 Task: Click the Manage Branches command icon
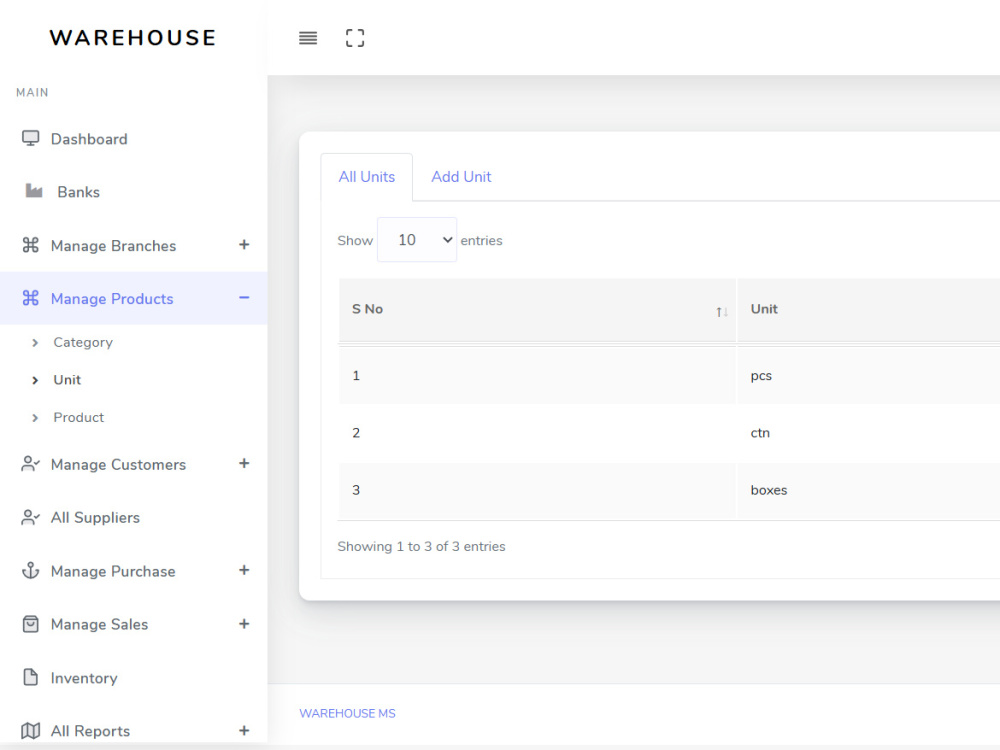coord(31,245)
